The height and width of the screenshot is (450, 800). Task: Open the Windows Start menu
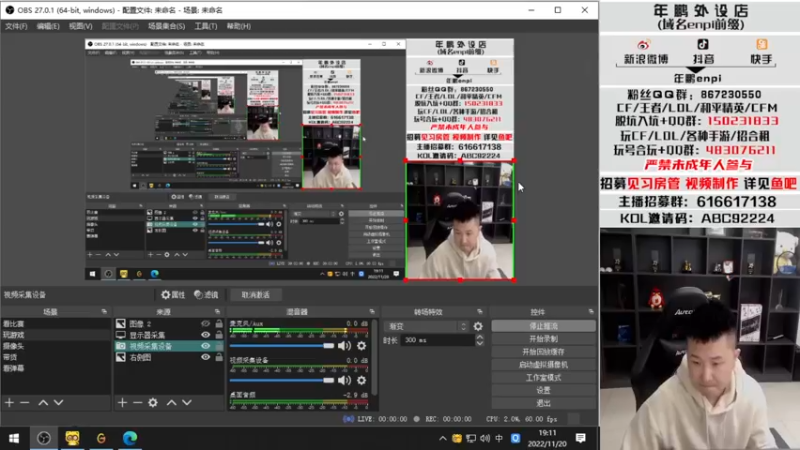[14, 438]
